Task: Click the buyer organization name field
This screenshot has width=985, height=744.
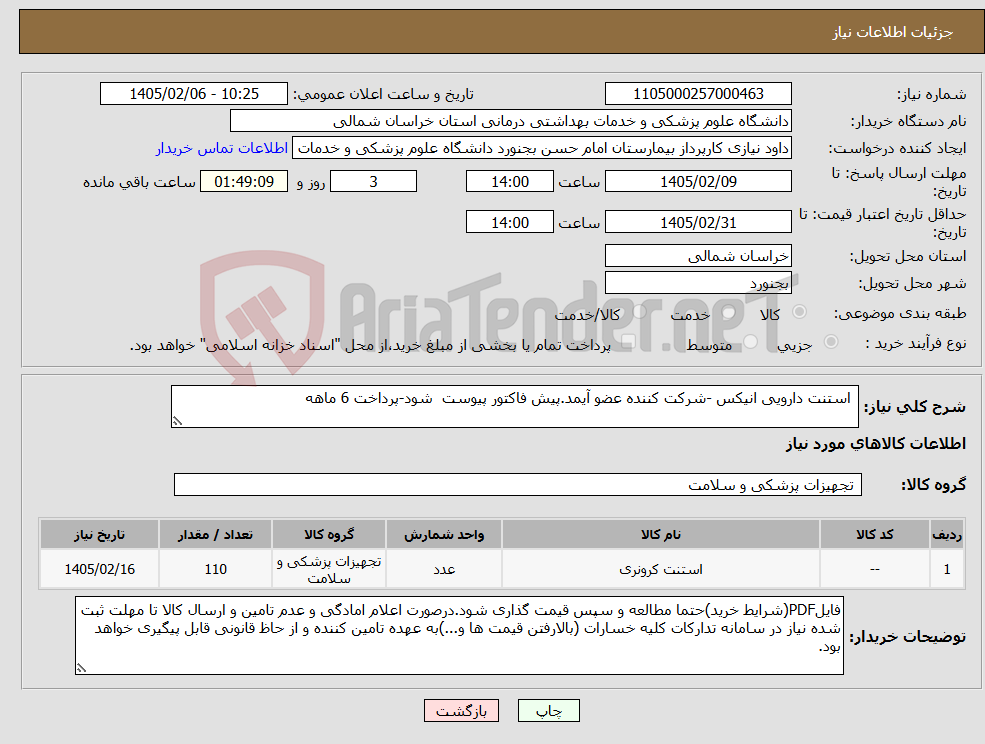Action: [510, 121]
